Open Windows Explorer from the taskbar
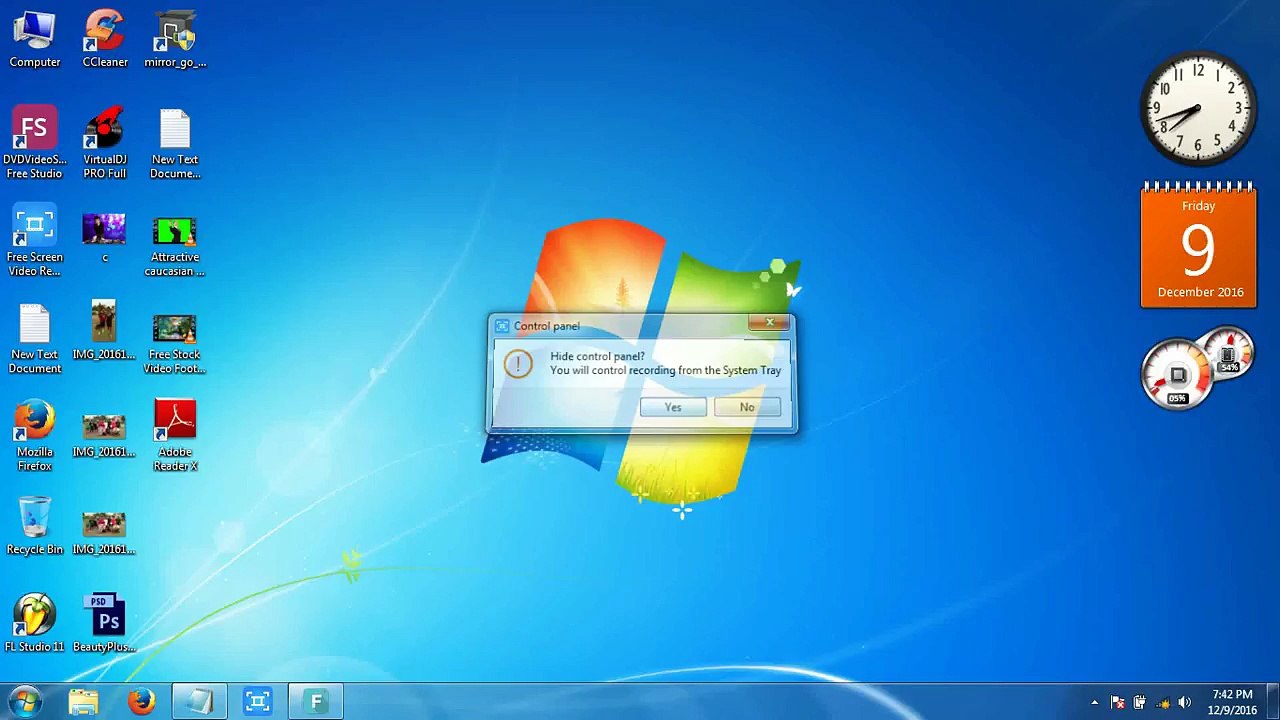Screen dimensions: 1280x720 tap(84, 702)
